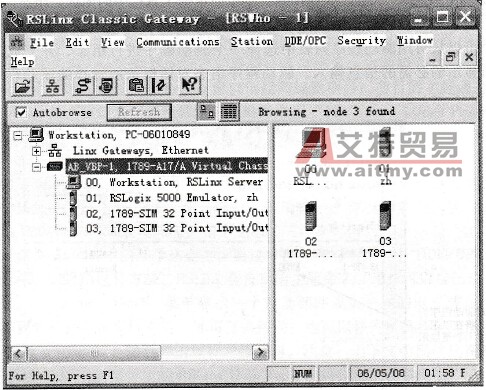This screenshot has width=486, height=390.
Task: Open the driver diagnostics toolbar icon
Action: click(x=107, y=86)
